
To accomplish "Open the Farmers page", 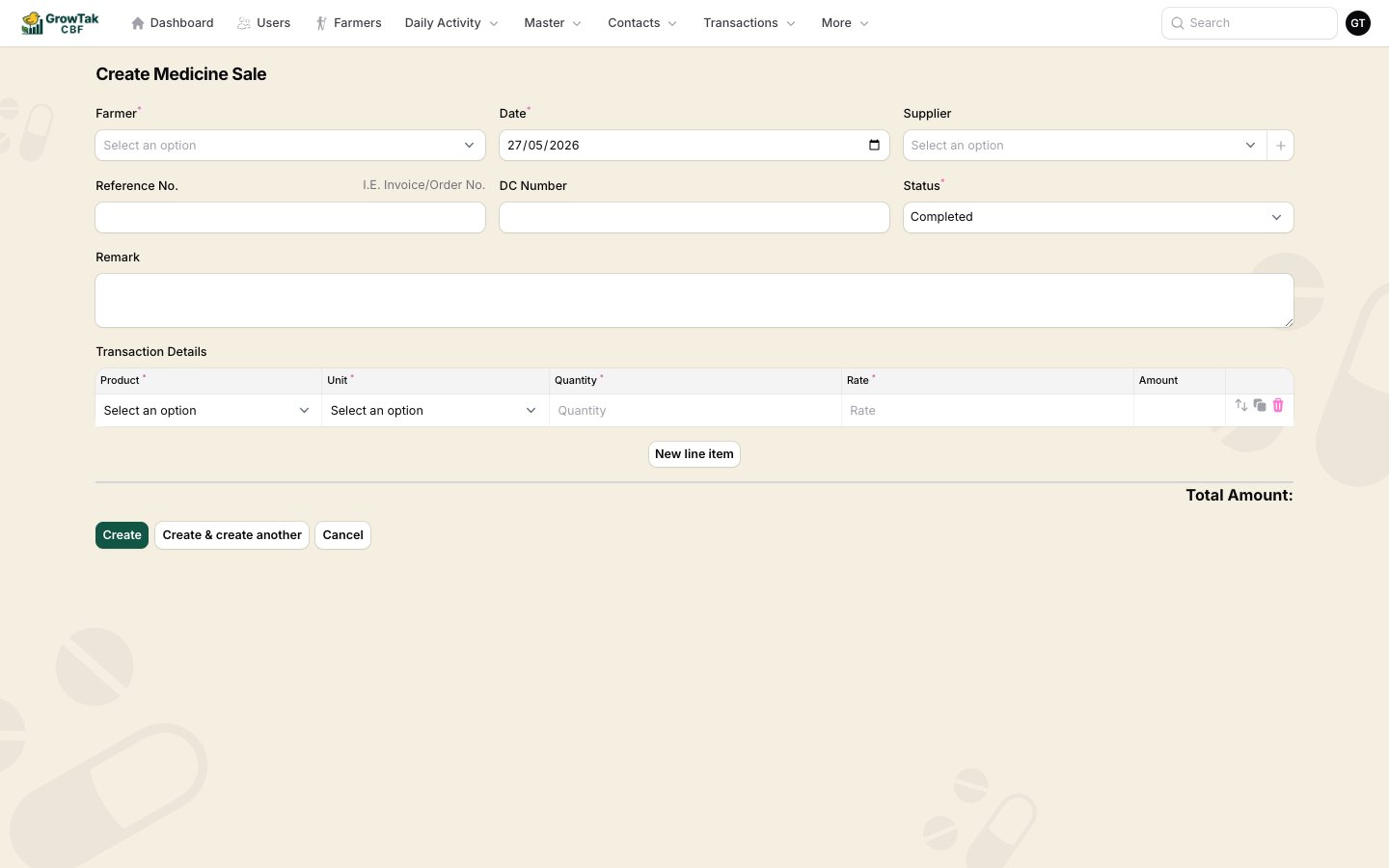I will point(348,23).
